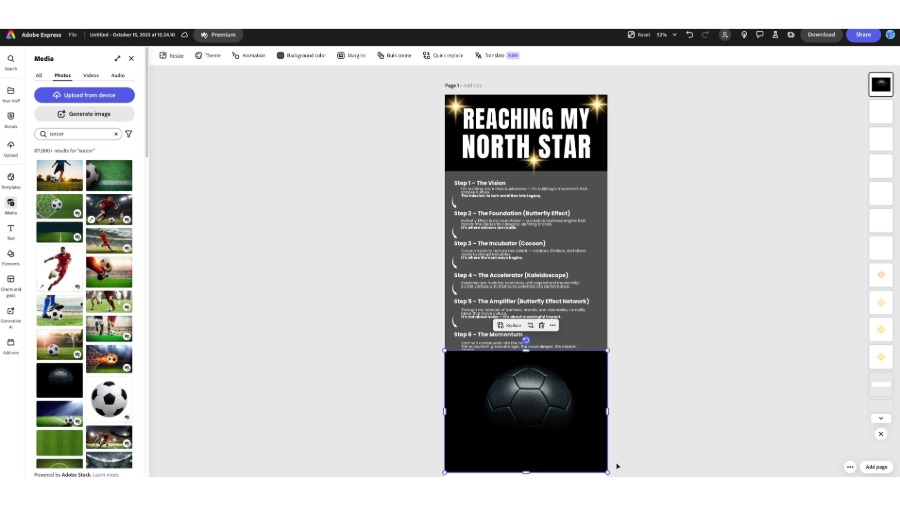Close the page thumbnails strip
This screenshot has width=900, height=506.
pos(881,434)
